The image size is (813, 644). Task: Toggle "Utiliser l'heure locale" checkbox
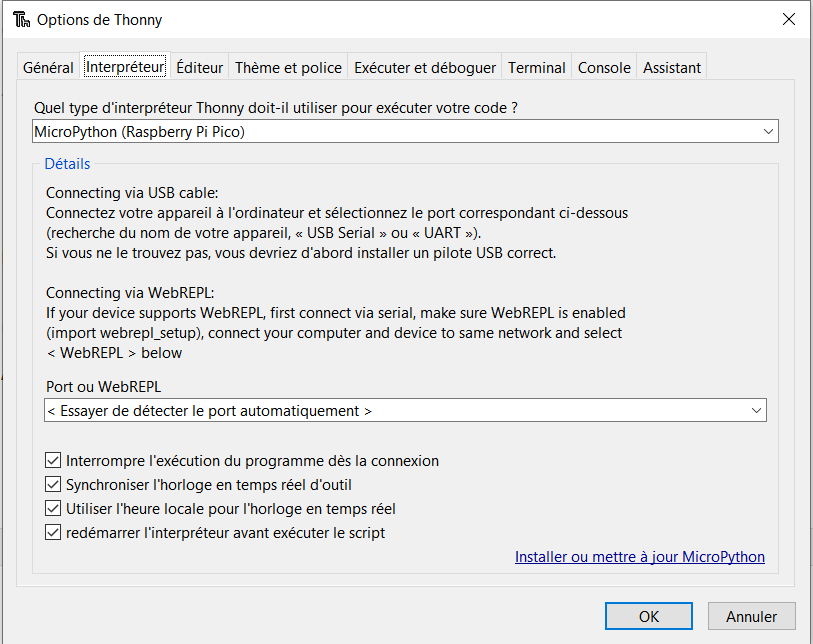click(54, 509)
